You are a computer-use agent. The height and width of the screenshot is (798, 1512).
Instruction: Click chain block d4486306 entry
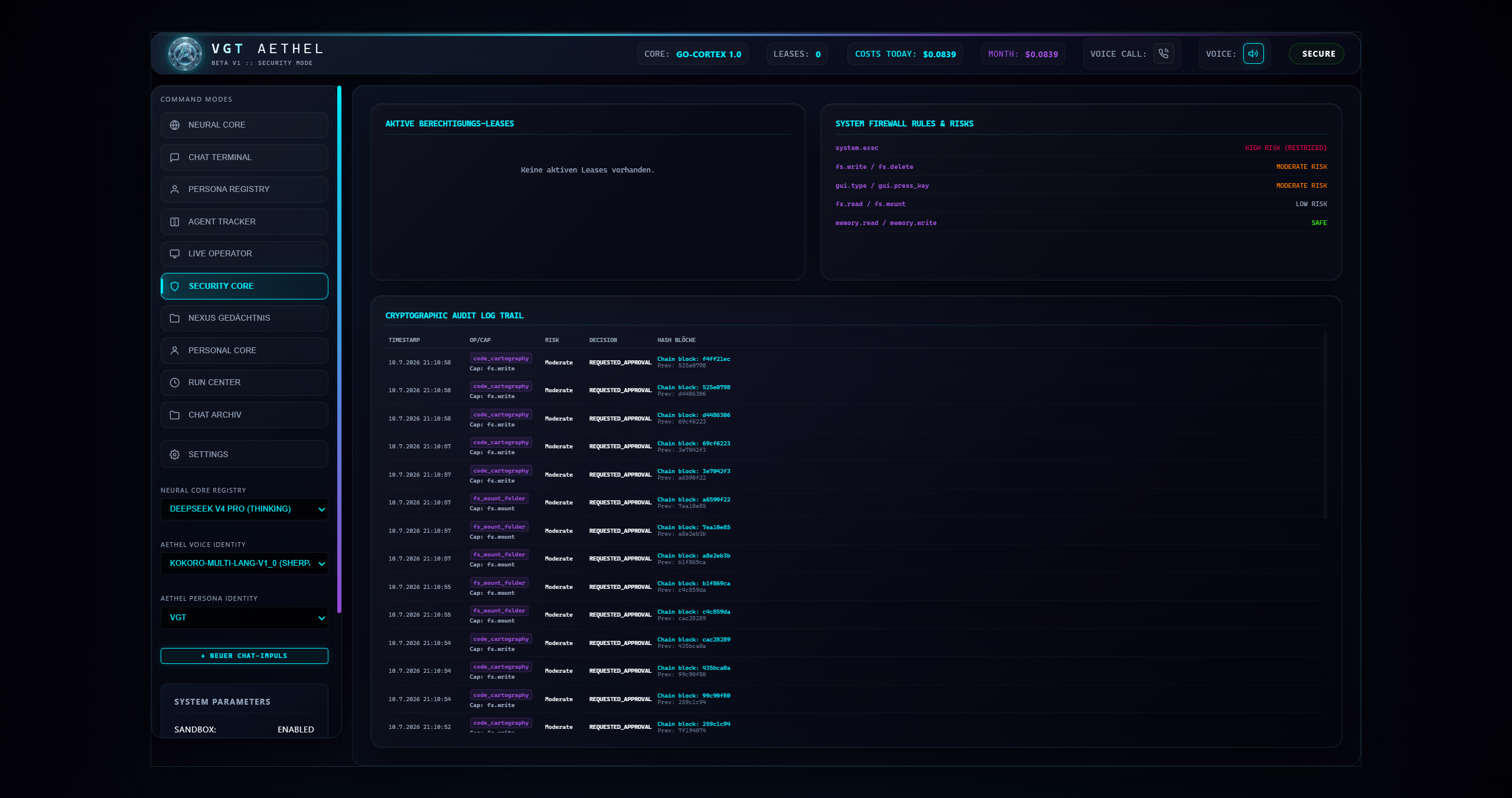point(694,415)
